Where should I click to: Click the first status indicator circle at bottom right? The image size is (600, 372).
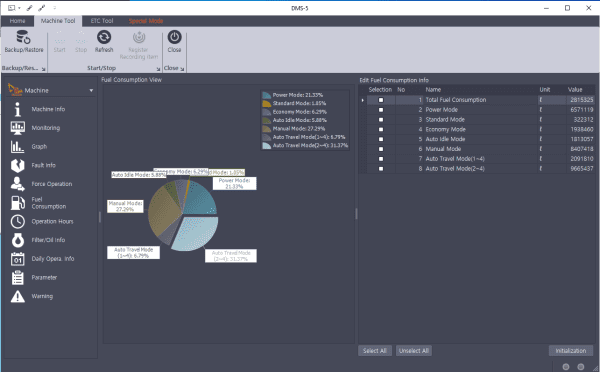(566, 367)
